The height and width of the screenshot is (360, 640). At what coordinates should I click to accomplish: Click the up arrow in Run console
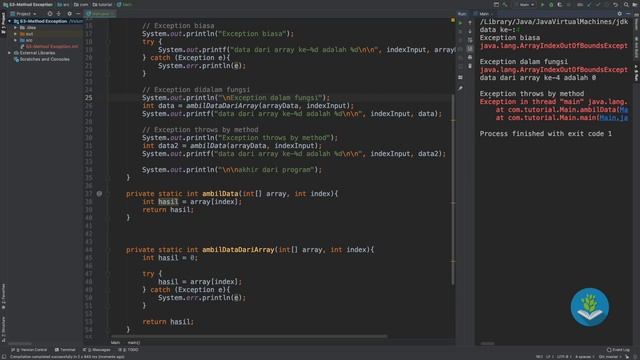[x=470, y=23]
